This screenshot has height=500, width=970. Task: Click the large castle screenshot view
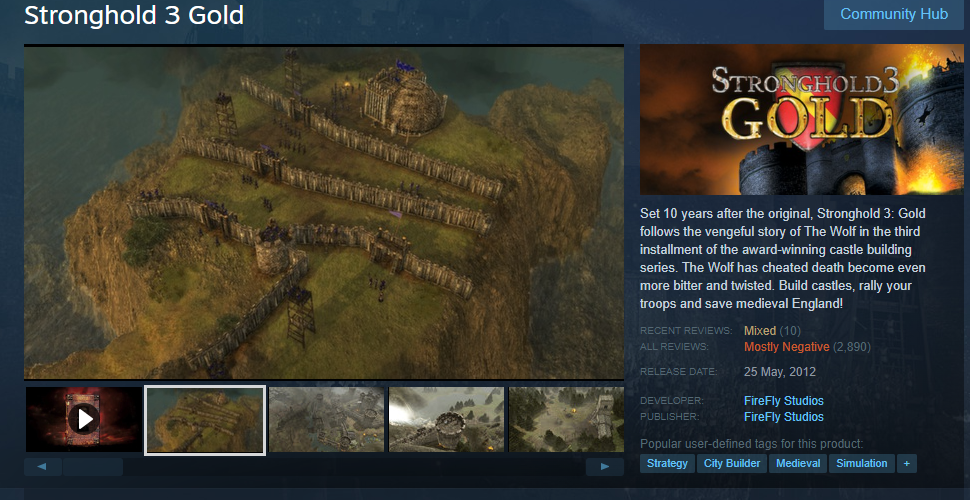(x=324, y=212)
